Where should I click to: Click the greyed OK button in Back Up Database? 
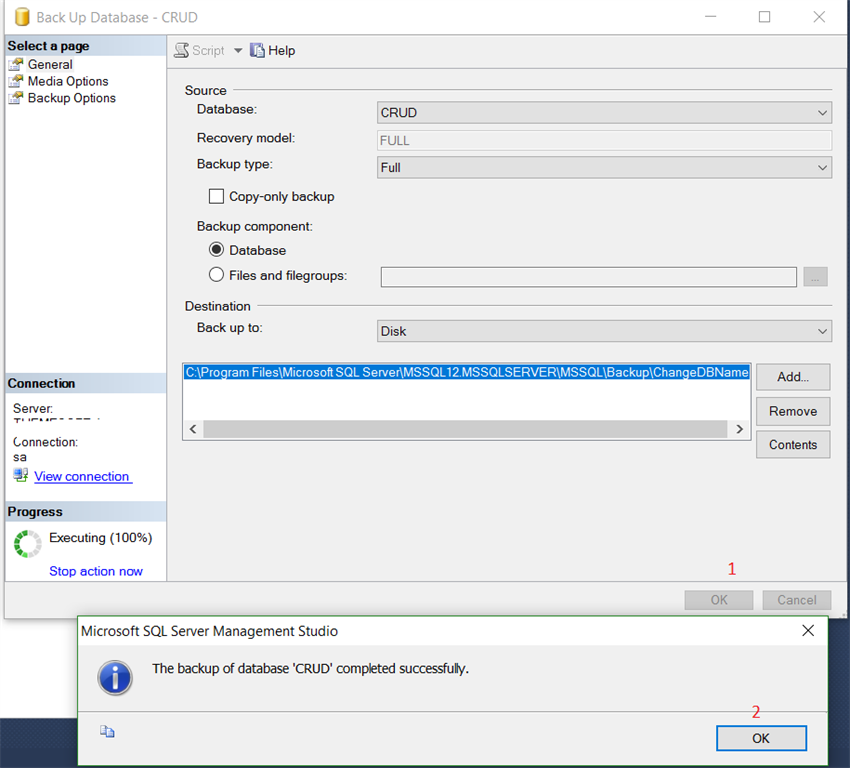[x=719, y=600]
